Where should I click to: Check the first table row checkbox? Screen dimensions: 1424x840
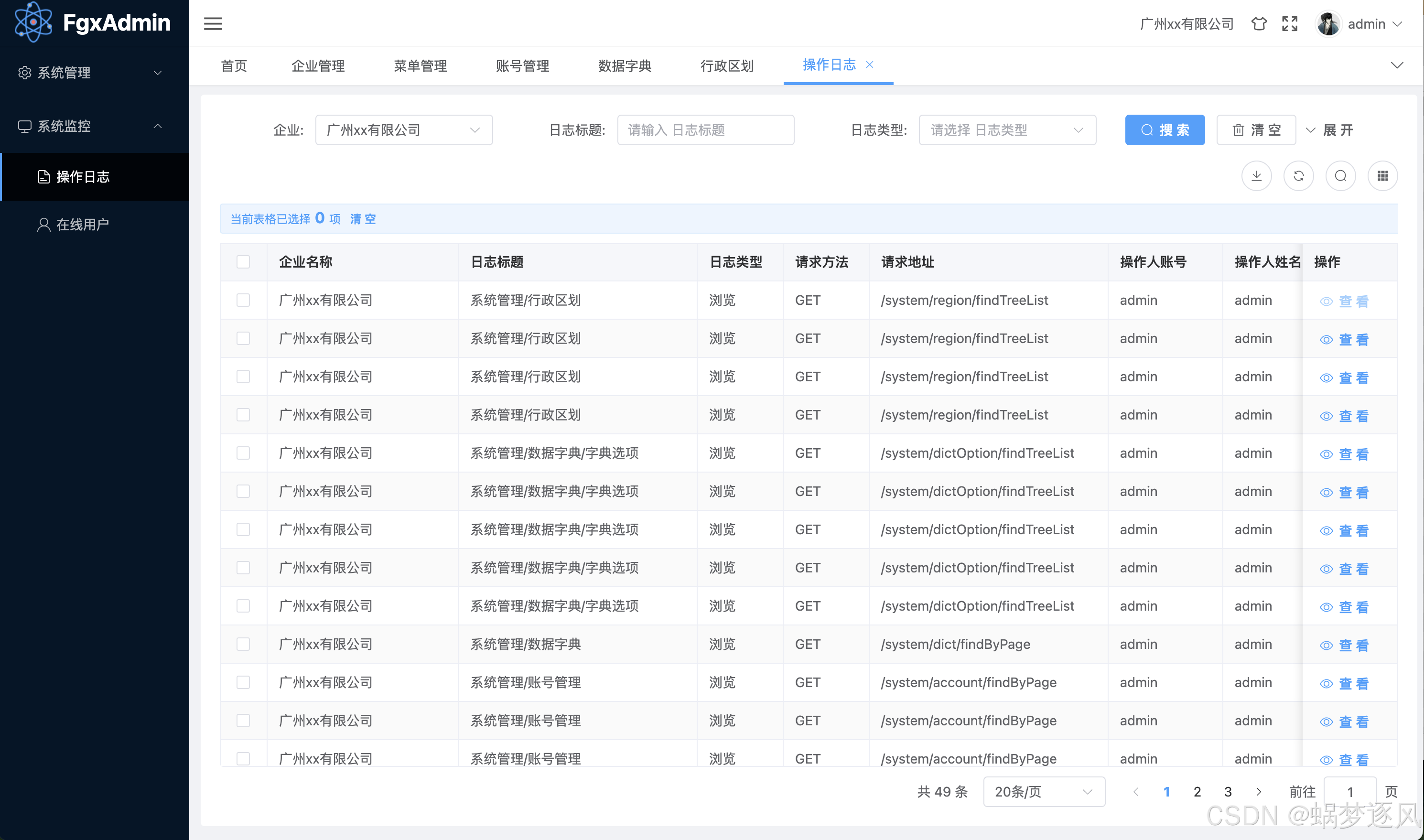click(x=243, y=300)
